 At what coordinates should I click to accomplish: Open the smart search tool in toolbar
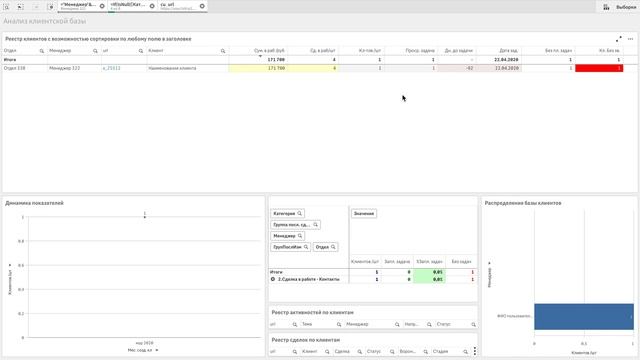[x=7, y=7]
